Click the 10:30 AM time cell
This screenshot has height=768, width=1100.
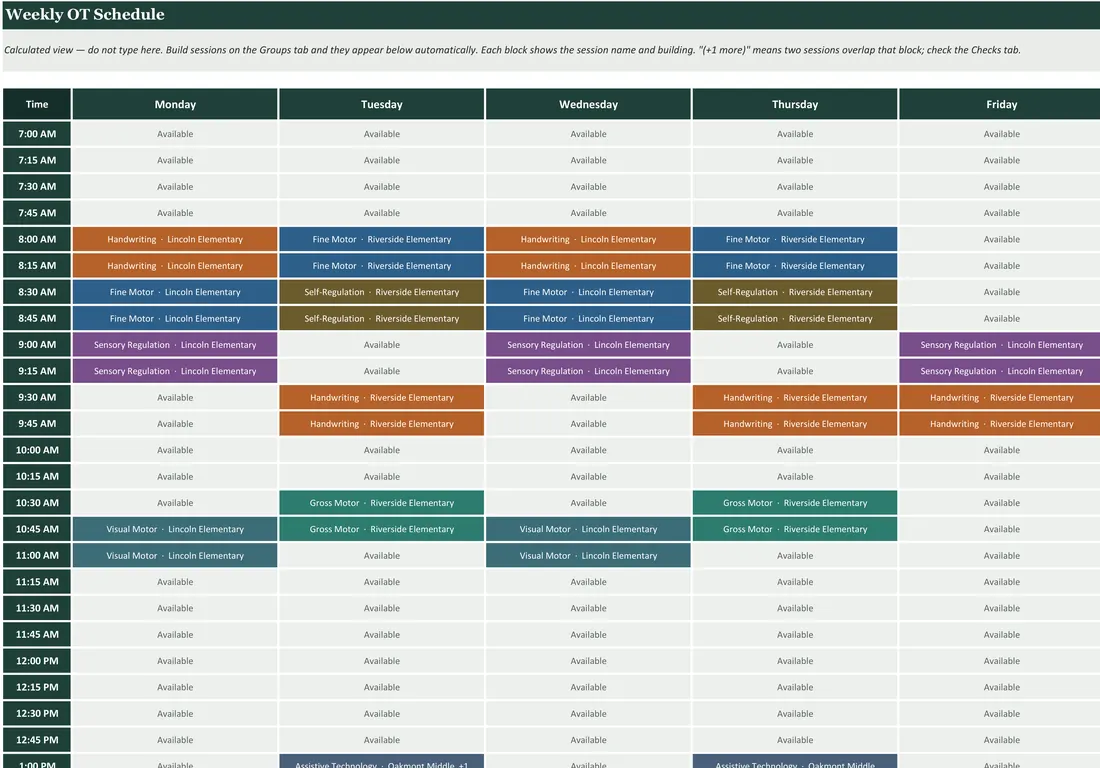click(37, 502)
